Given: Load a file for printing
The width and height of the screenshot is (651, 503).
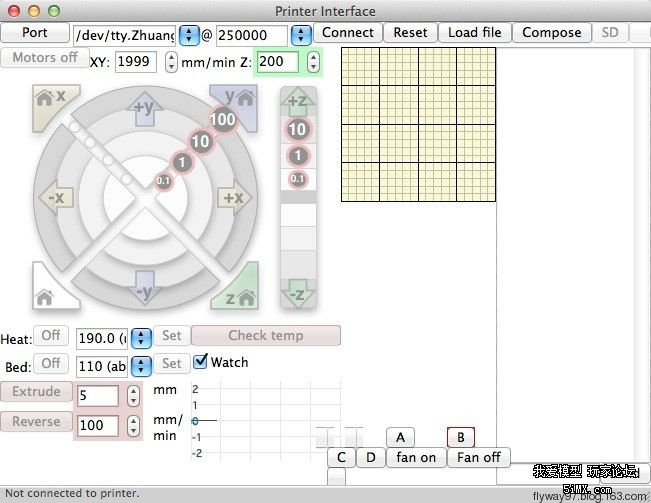Looking at the screenshot, I should pos(475,32).
